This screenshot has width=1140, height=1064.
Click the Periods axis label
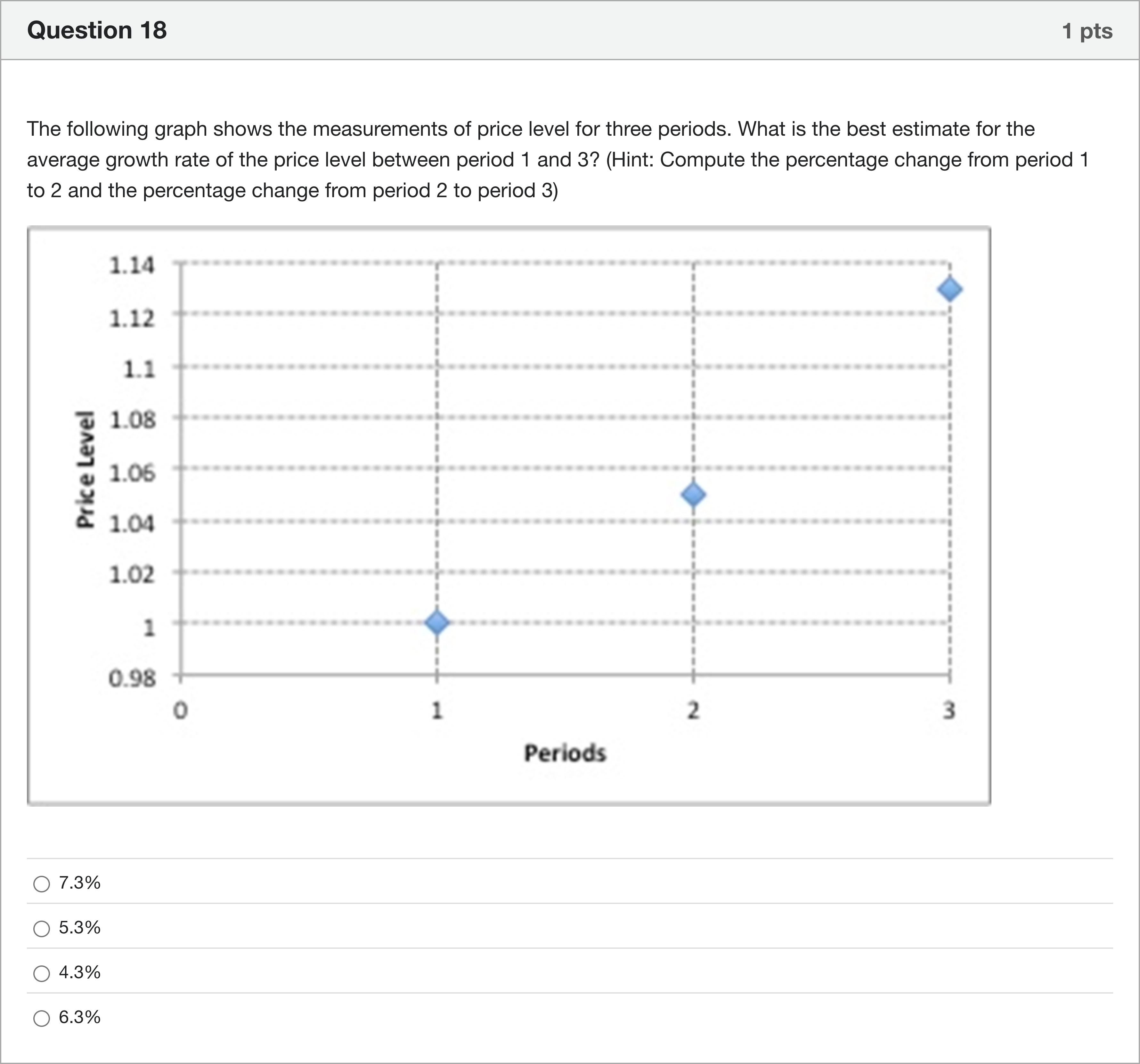(x=565, y=754)
